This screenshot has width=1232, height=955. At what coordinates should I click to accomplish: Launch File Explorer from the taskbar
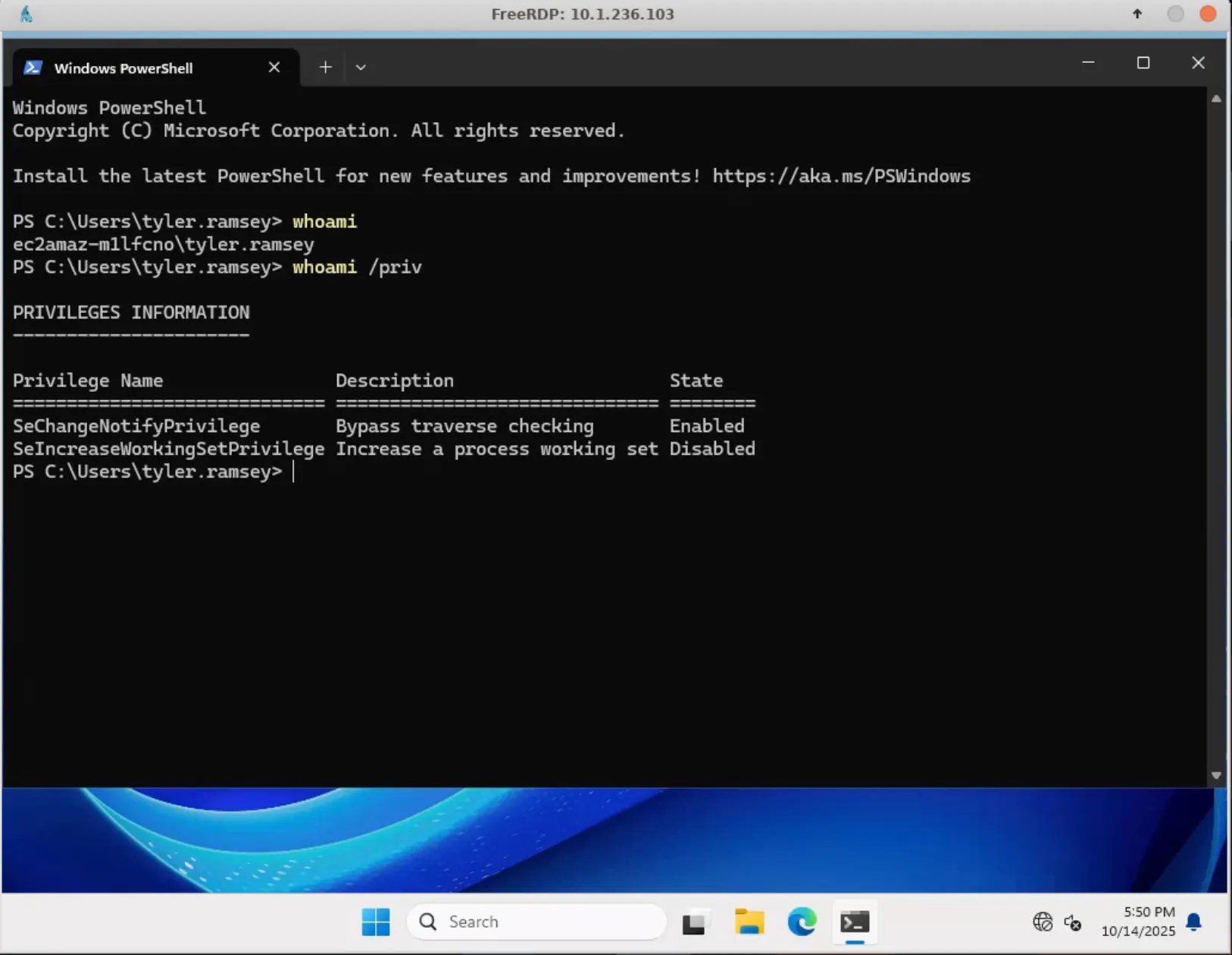[x=749, y=922]
